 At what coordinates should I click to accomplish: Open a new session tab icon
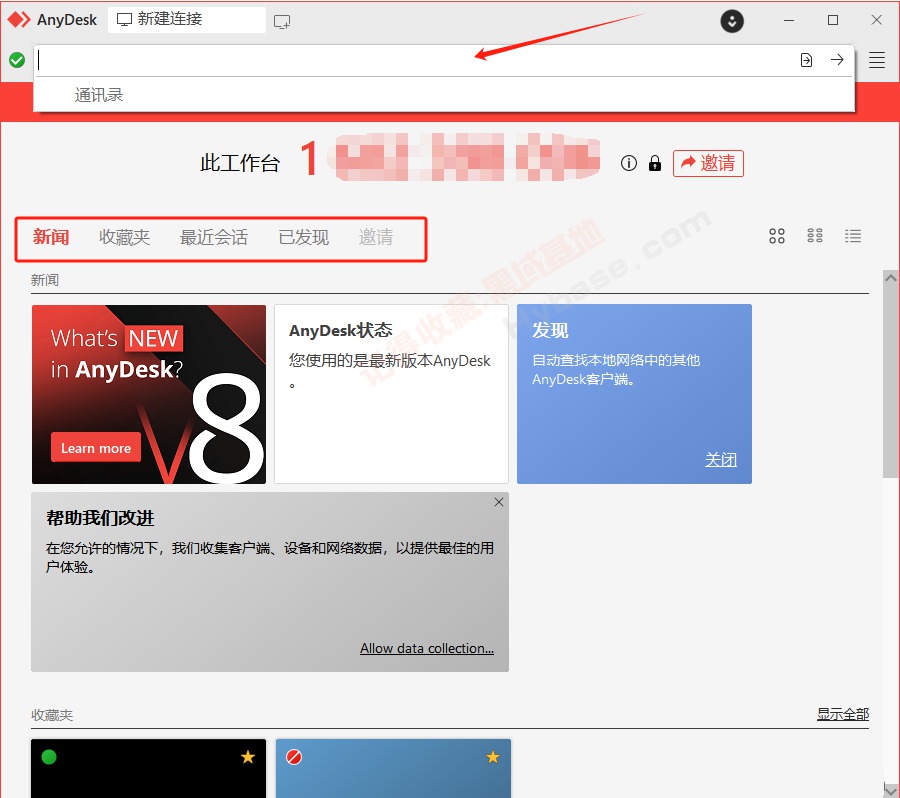click(x=282, y=22)
